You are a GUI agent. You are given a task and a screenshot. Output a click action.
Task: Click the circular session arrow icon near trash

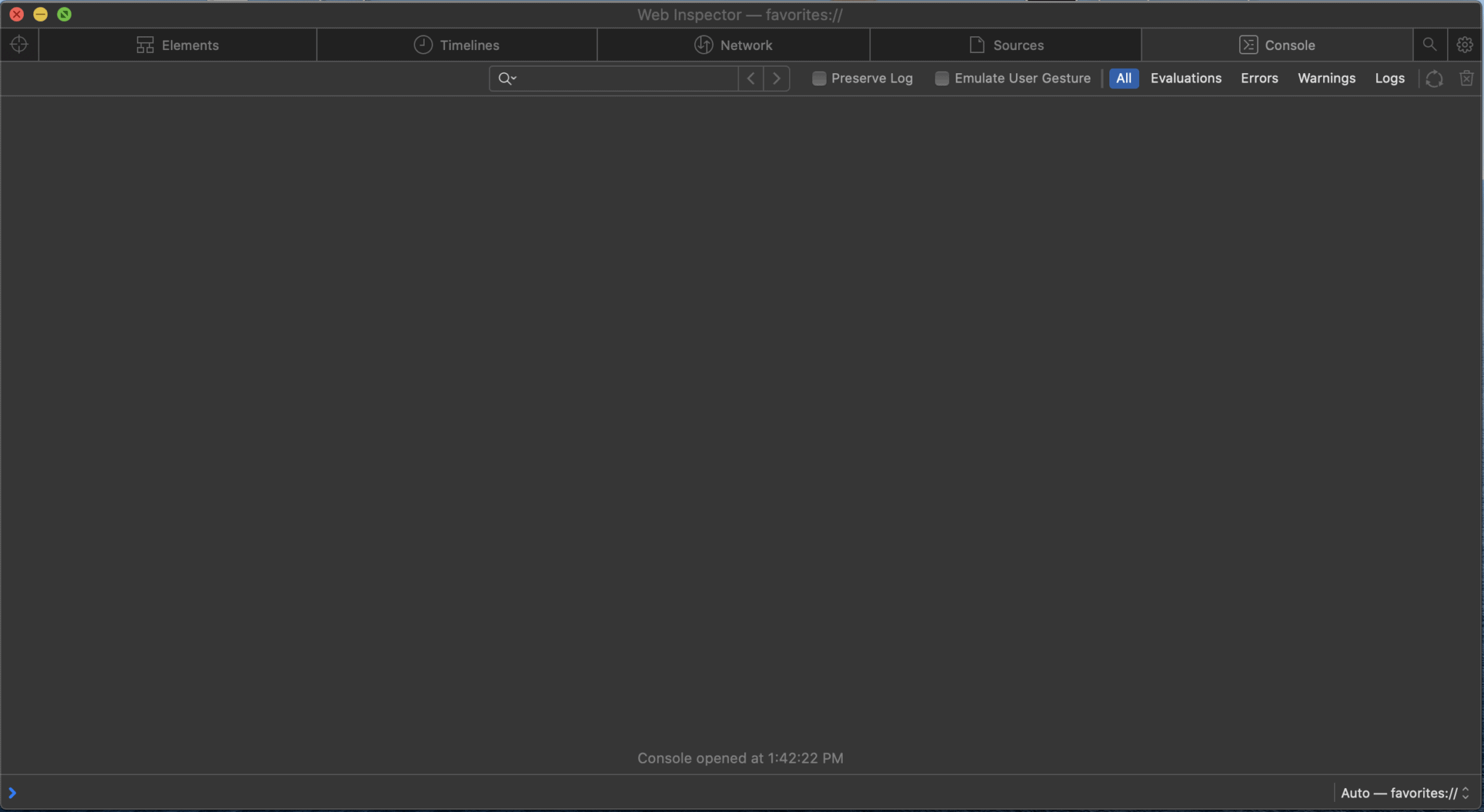coord(1433,78)
